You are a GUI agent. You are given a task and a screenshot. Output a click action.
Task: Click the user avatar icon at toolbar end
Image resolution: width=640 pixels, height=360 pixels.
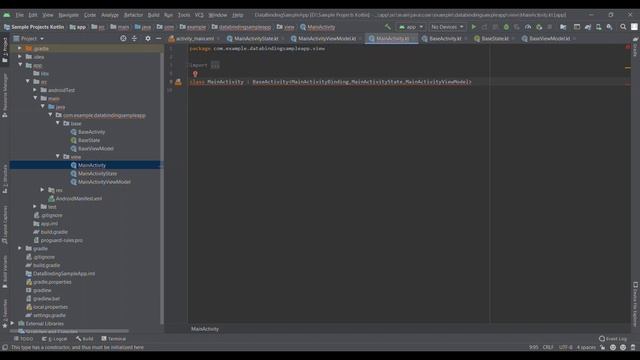coord(634,27)
